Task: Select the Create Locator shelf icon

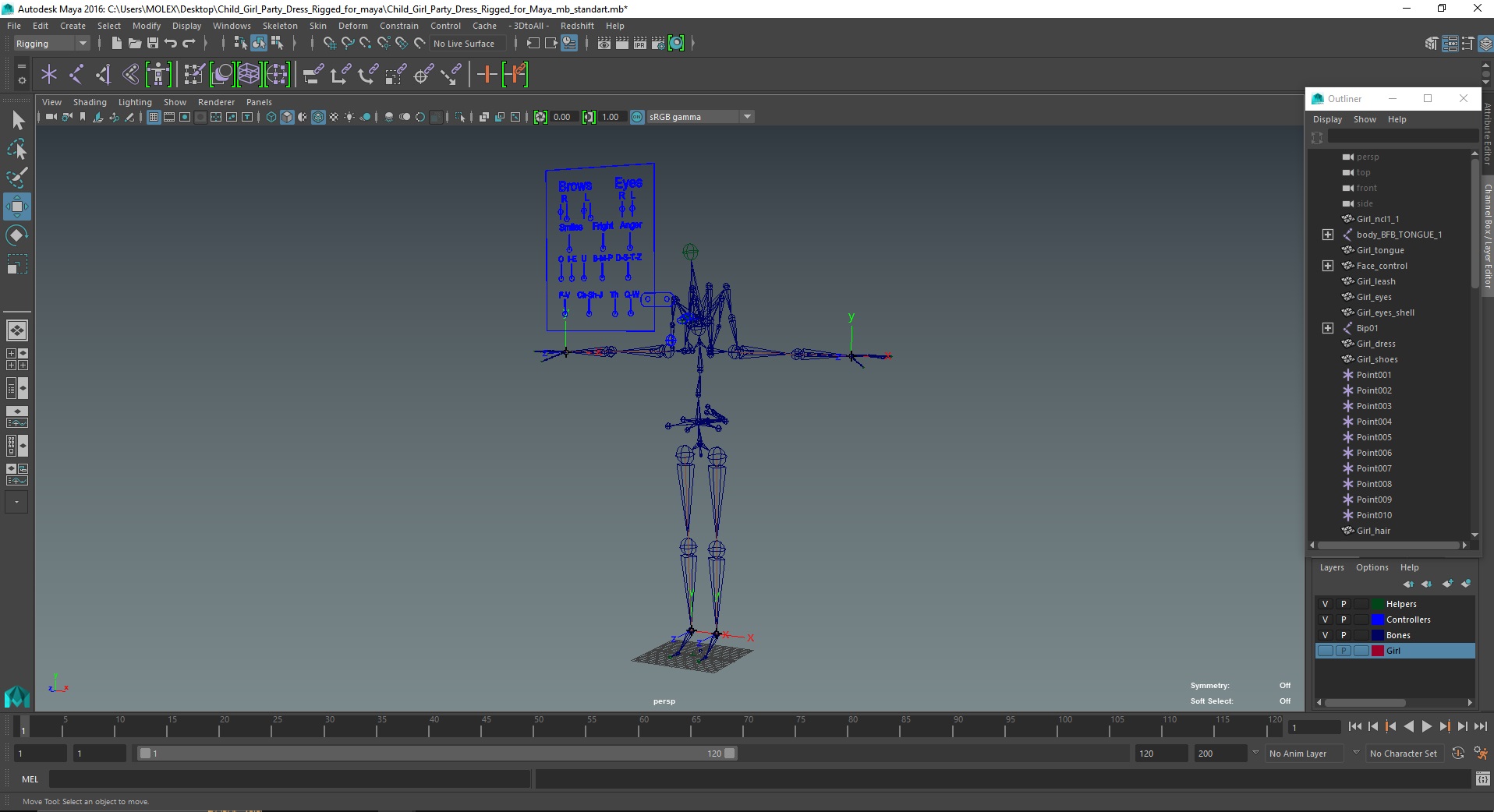Action: 49,74
